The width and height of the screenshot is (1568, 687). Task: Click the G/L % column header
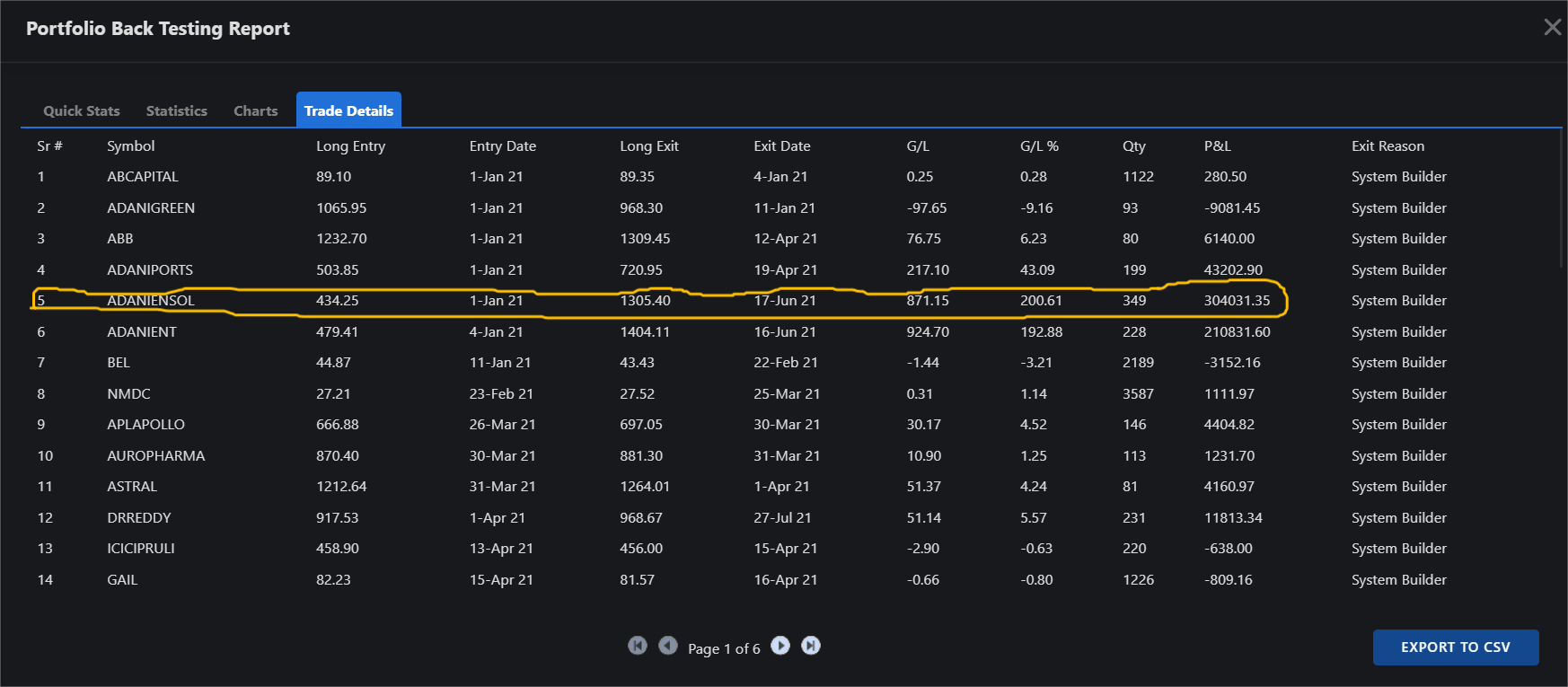(1039, 145)
